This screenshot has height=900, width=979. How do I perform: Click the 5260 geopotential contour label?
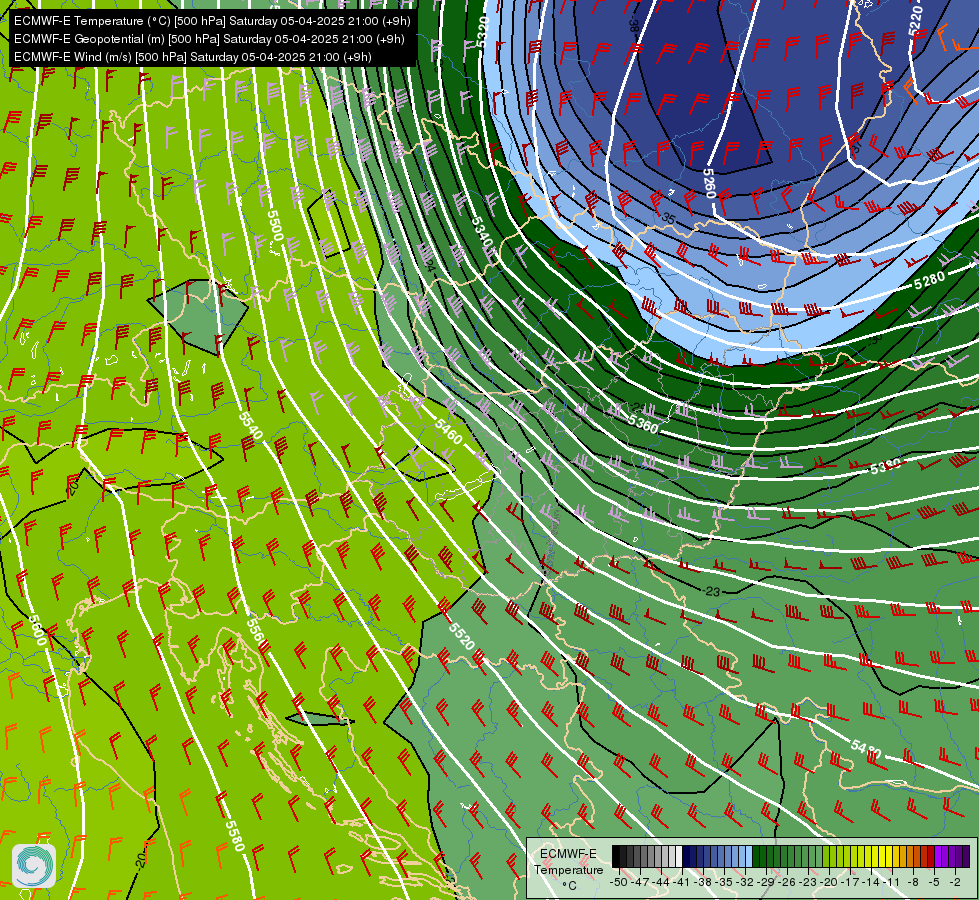(x=709, y=183)
